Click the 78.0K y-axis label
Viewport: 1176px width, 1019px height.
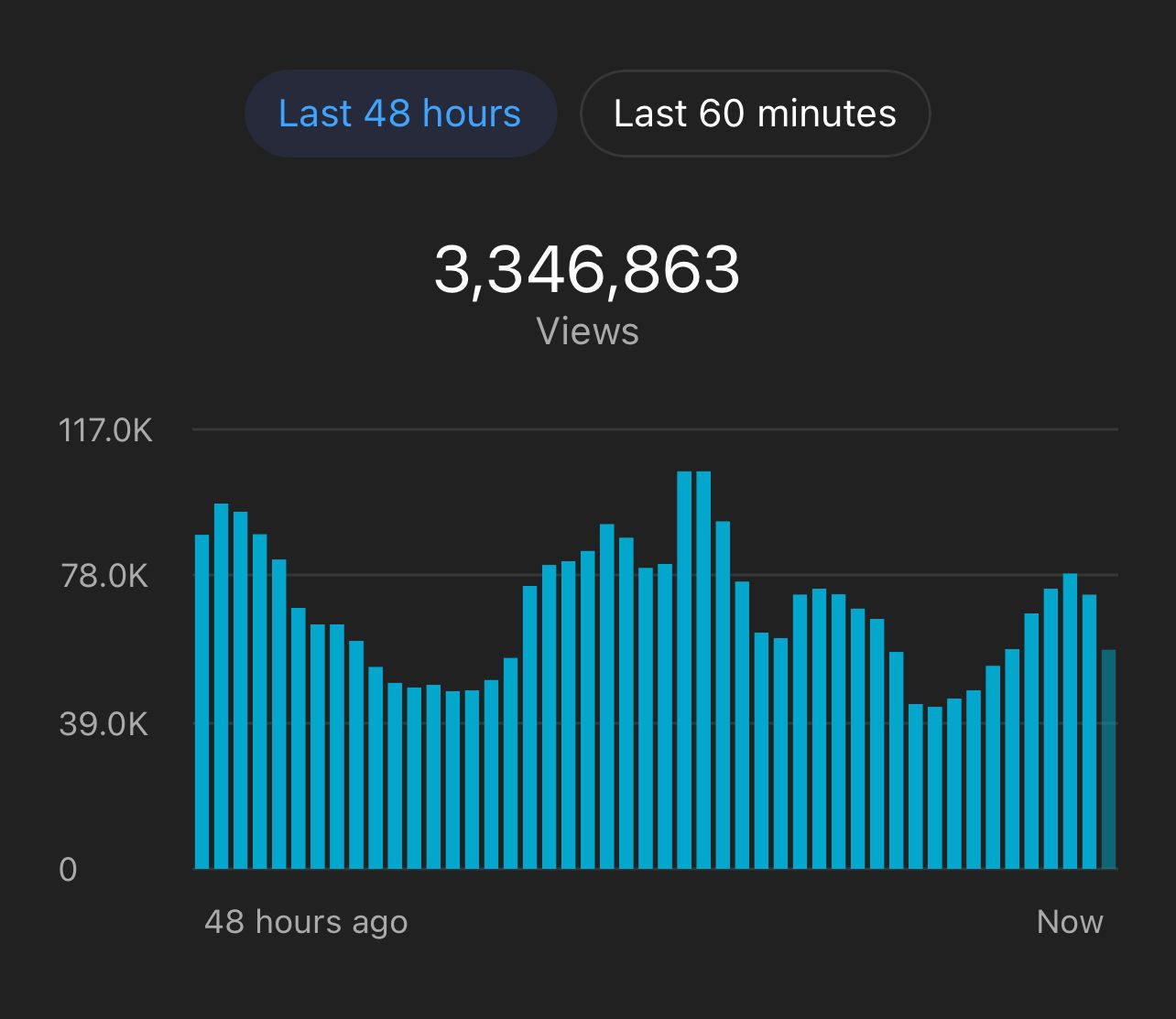[103, 576]
